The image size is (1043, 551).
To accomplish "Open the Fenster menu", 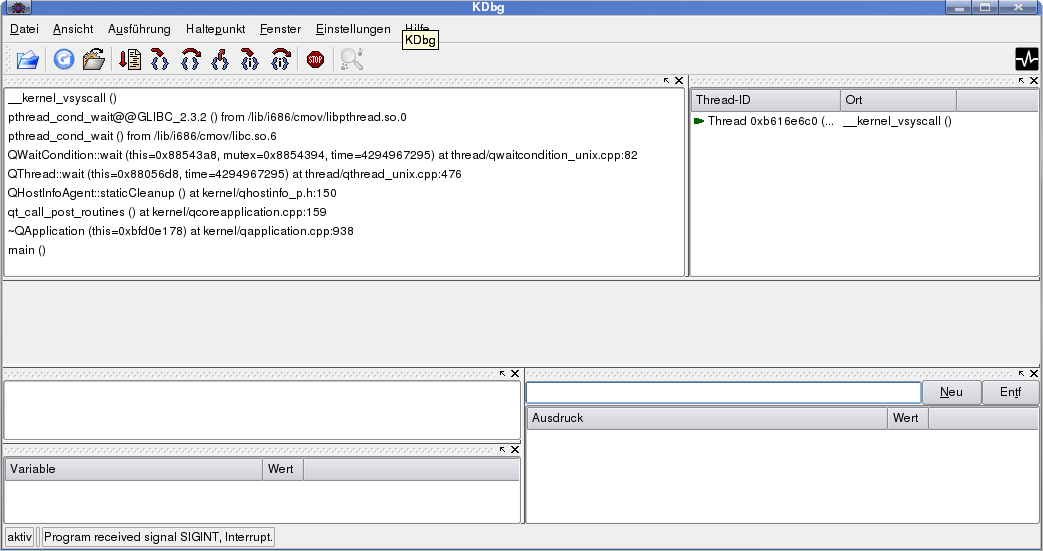I will (280, 29).
